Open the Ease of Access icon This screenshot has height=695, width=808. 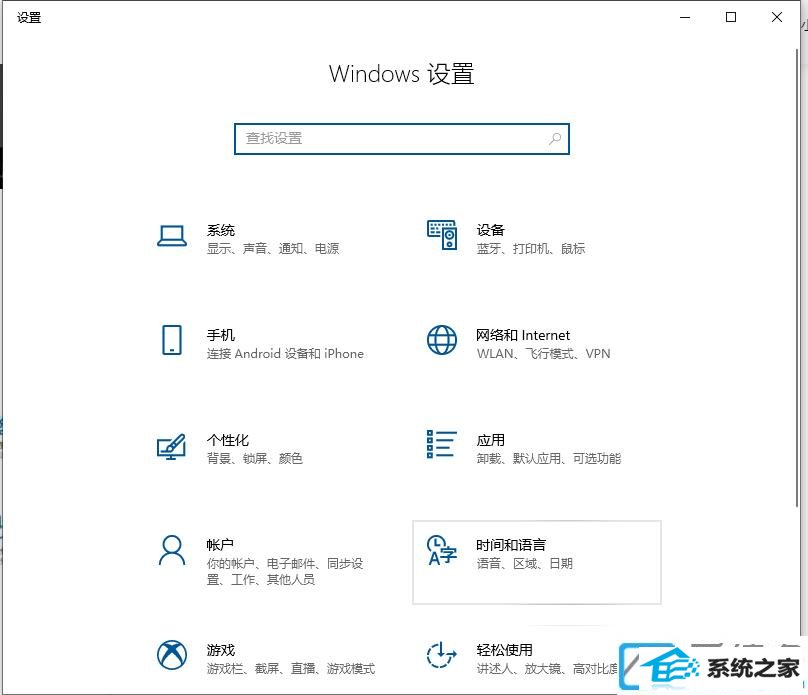(x=442, y=655)
